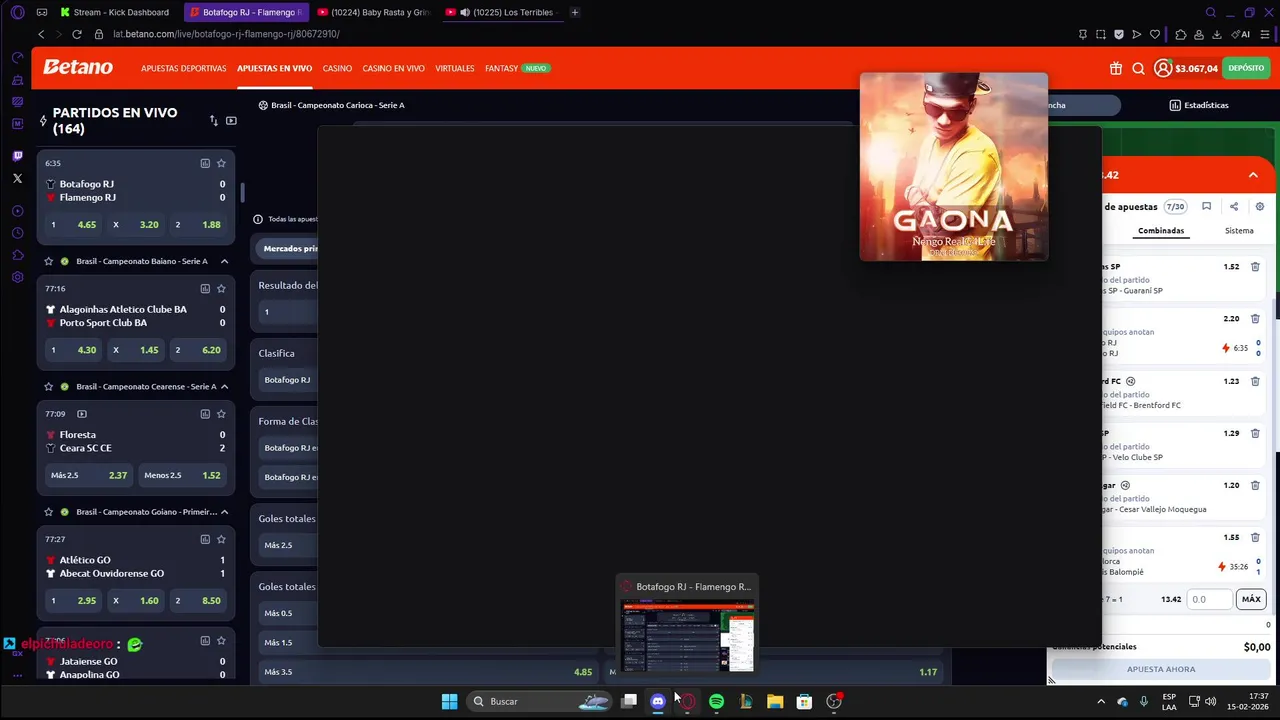This screenshot has height=720, width=1280.
Task: Click the Betano logo
Action: click(78, 67)
